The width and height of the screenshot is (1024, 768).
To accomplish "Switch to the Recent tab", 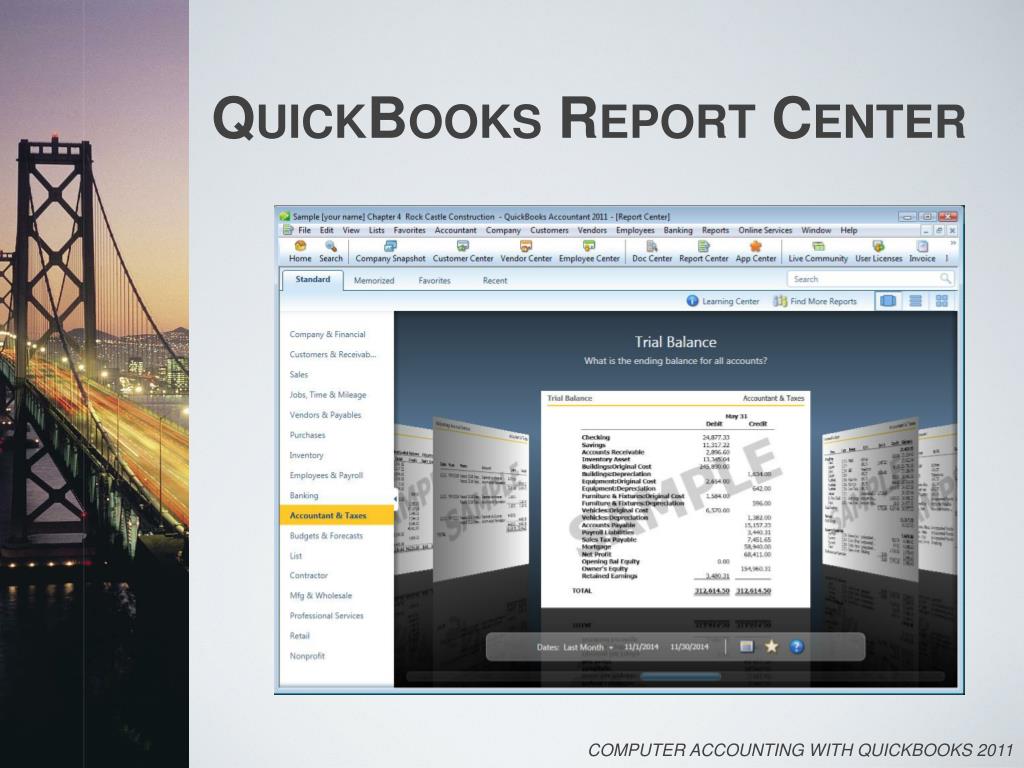I will point(494,281).
